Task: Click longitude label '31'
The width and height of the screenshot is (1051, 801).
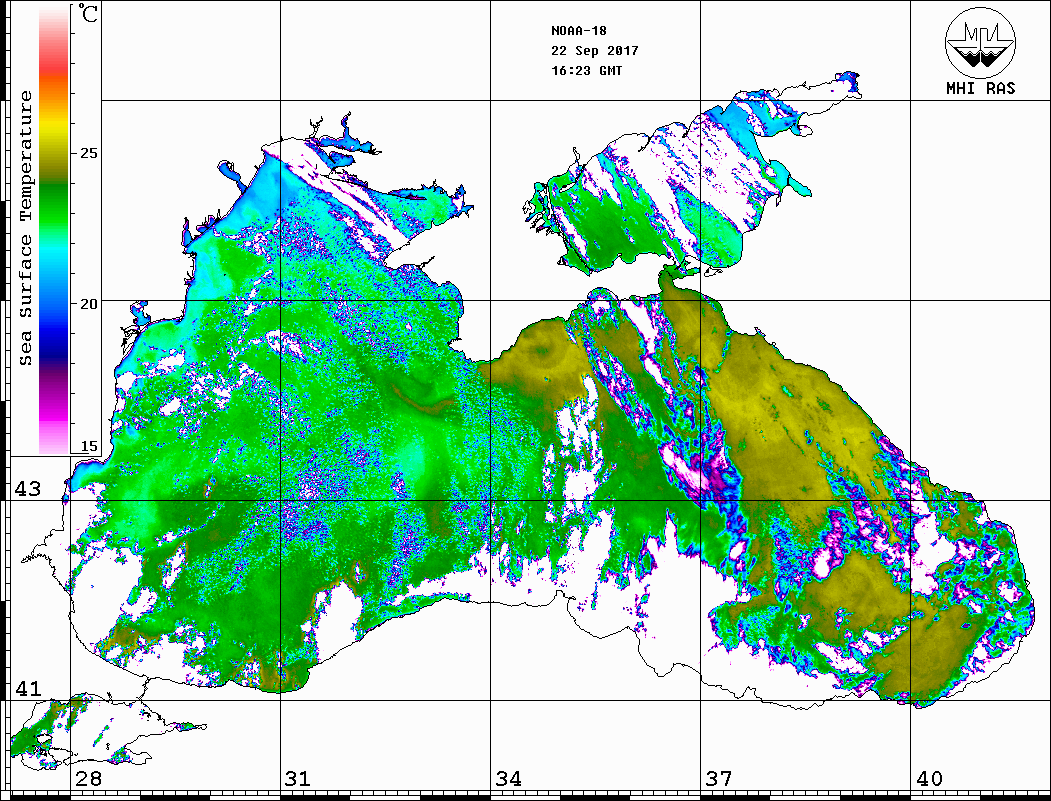Action: coord(298,779)
